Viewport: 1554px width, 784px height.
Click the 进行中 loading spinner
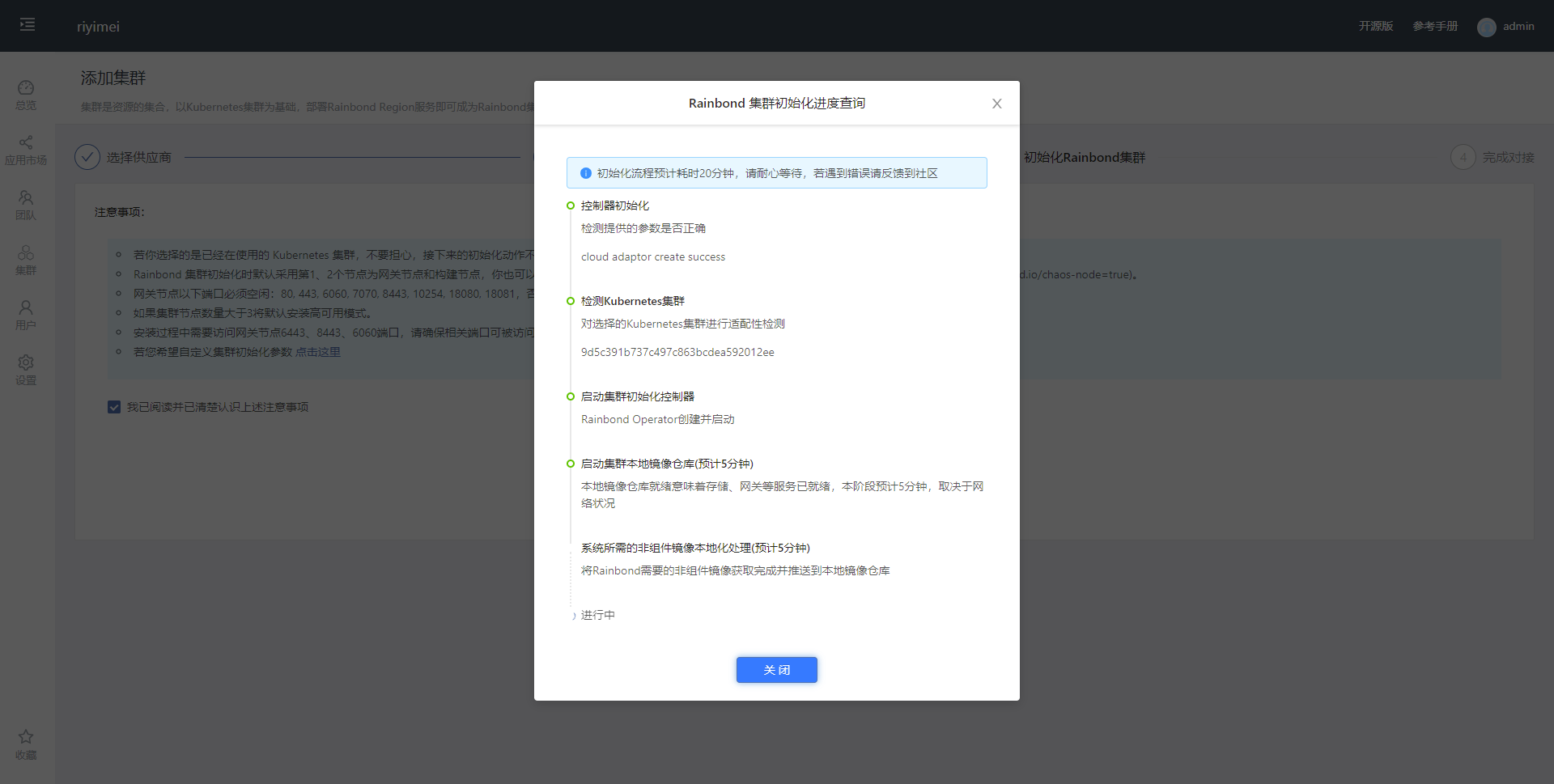[572, 616]
